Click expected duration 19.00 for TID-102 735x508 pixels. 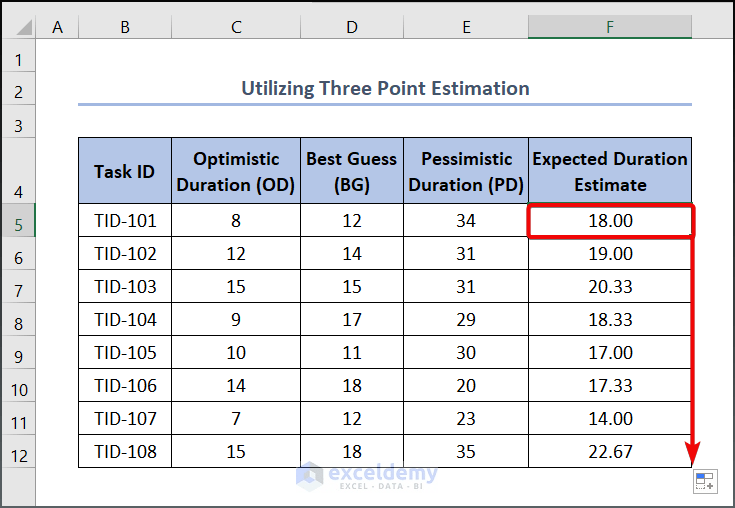click(610, 253)
